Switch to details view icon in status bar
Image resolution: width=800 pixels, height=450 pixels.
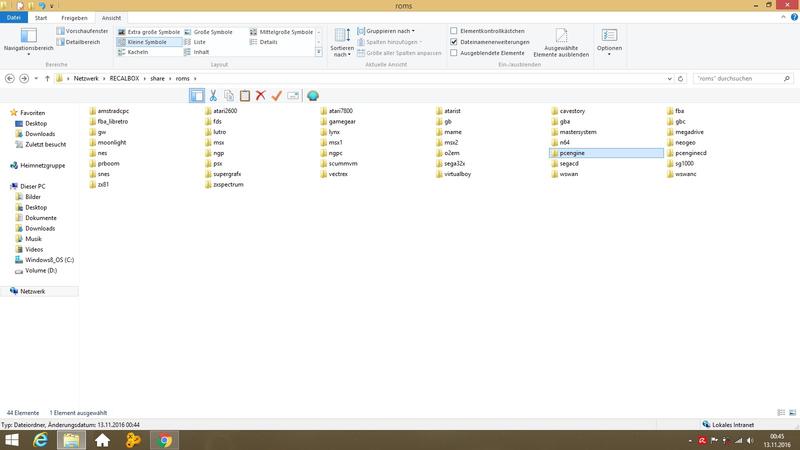(x=781, y=412)
